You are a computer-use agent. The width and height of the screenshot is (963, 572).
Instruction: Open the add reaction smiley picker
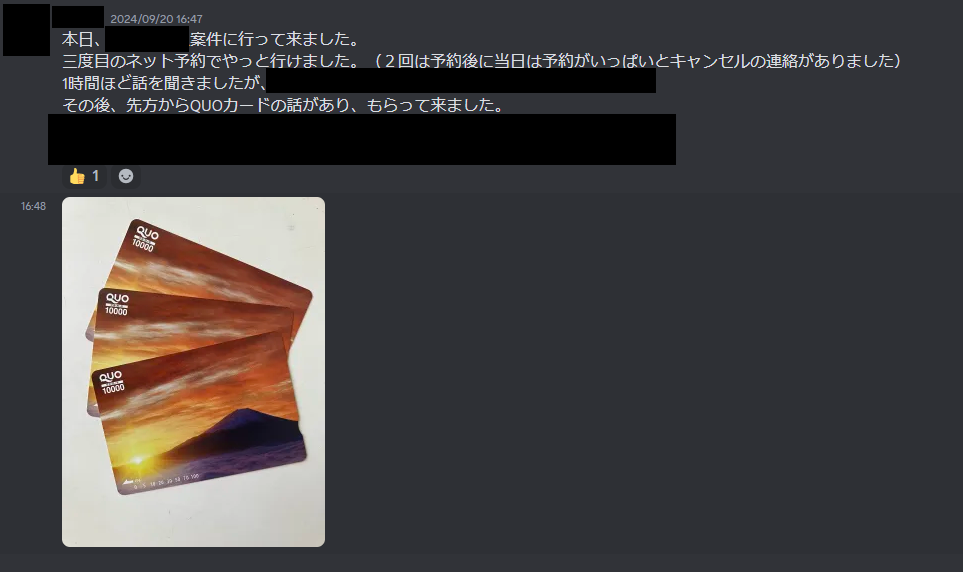126,176
